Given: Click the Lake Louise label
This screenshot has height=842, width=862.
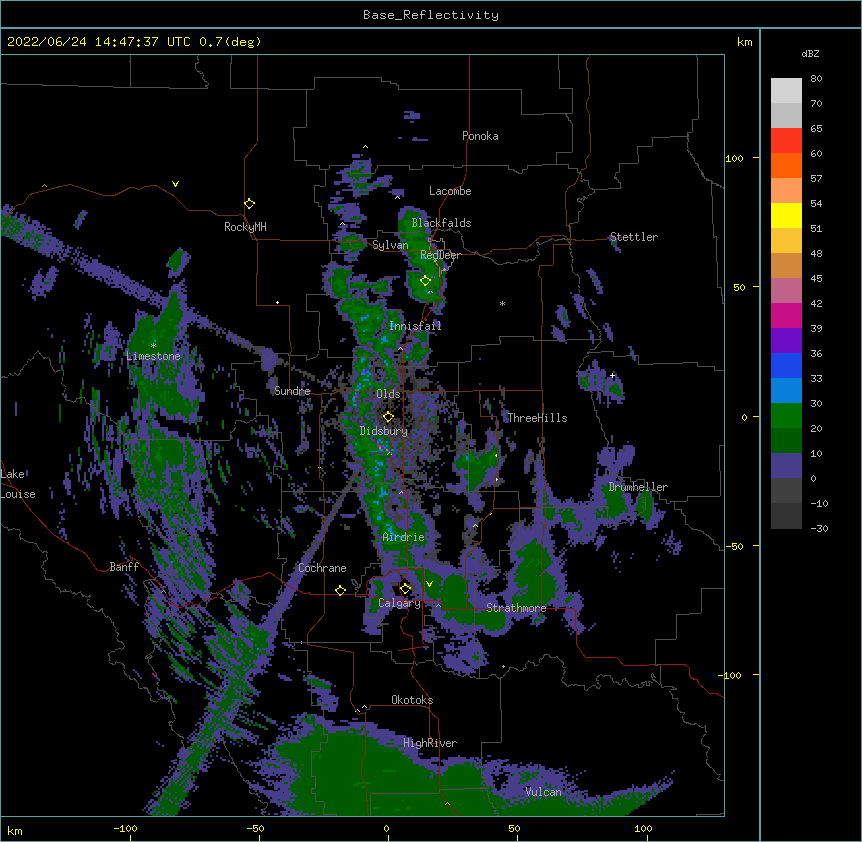Looking at the screenshot, I should (16, 484).
